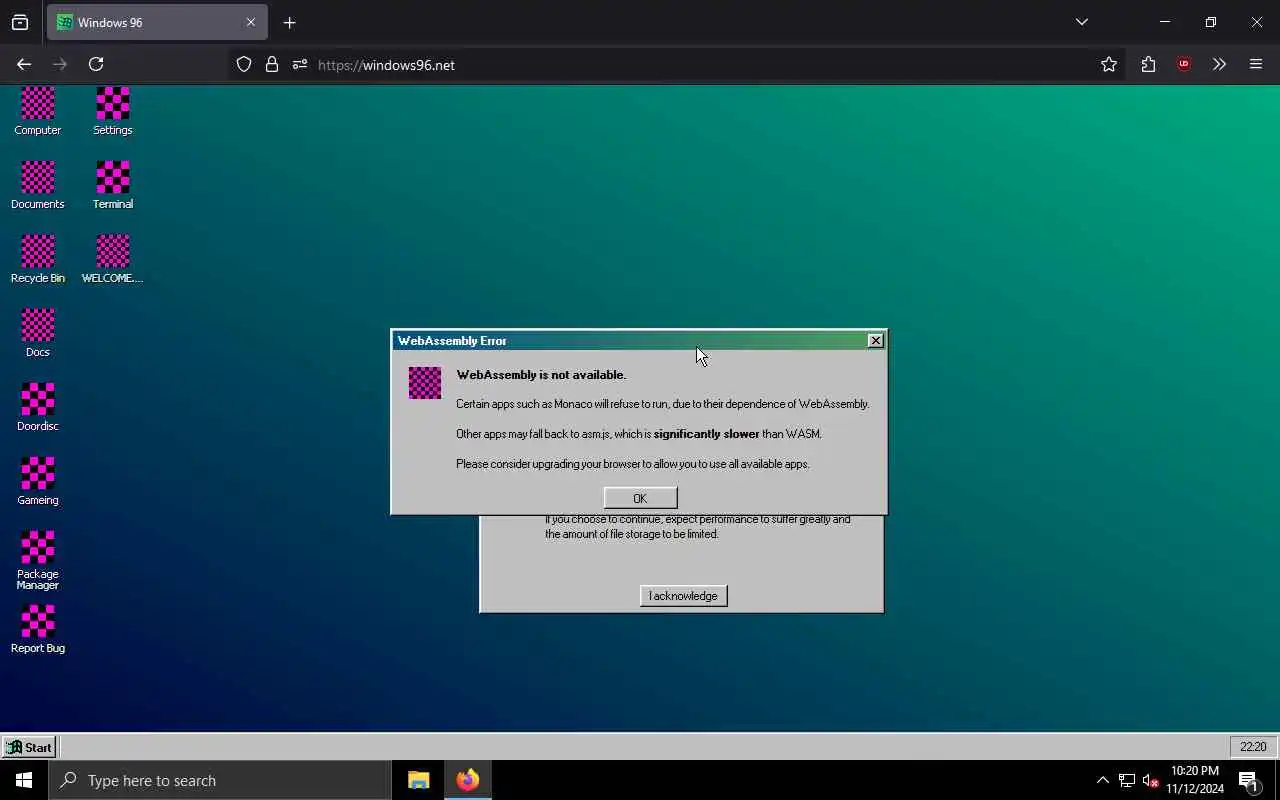Open site permissions icon in address bar
The height and width of the screenshot is (800, 1280).
(300, 64)
